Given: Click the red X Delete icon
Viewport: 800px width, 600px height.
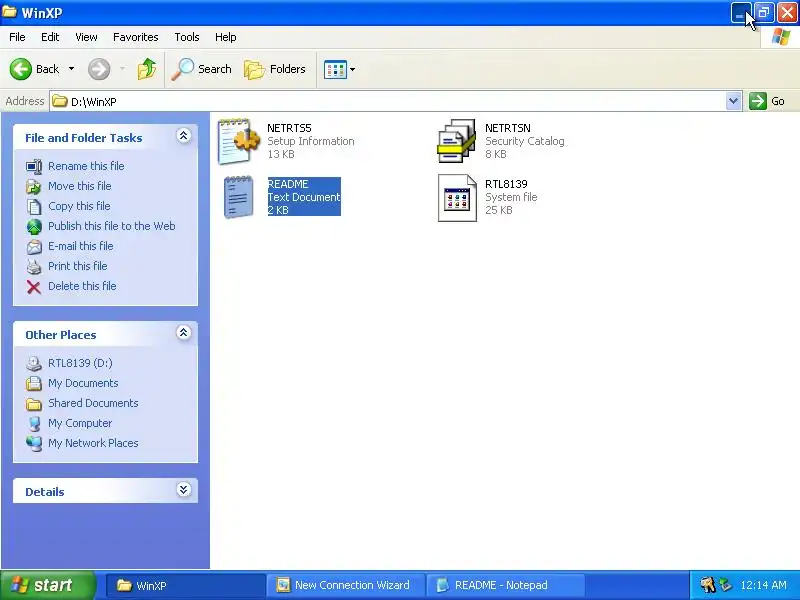Looking at the screenshot, I should coord(34,287).
